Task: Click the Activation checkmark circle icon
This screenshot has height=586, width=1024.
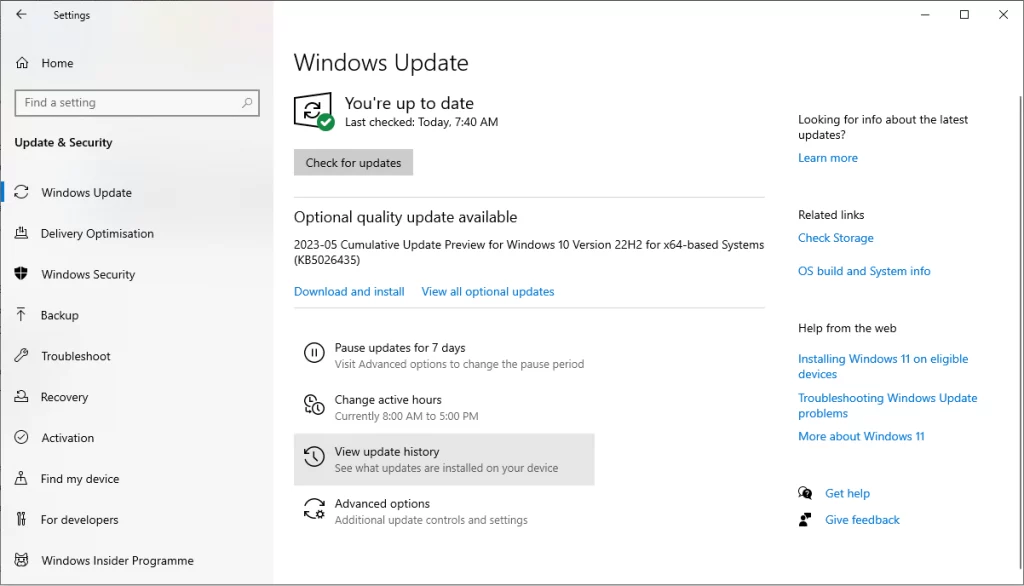Action: [x=22, y=437]
